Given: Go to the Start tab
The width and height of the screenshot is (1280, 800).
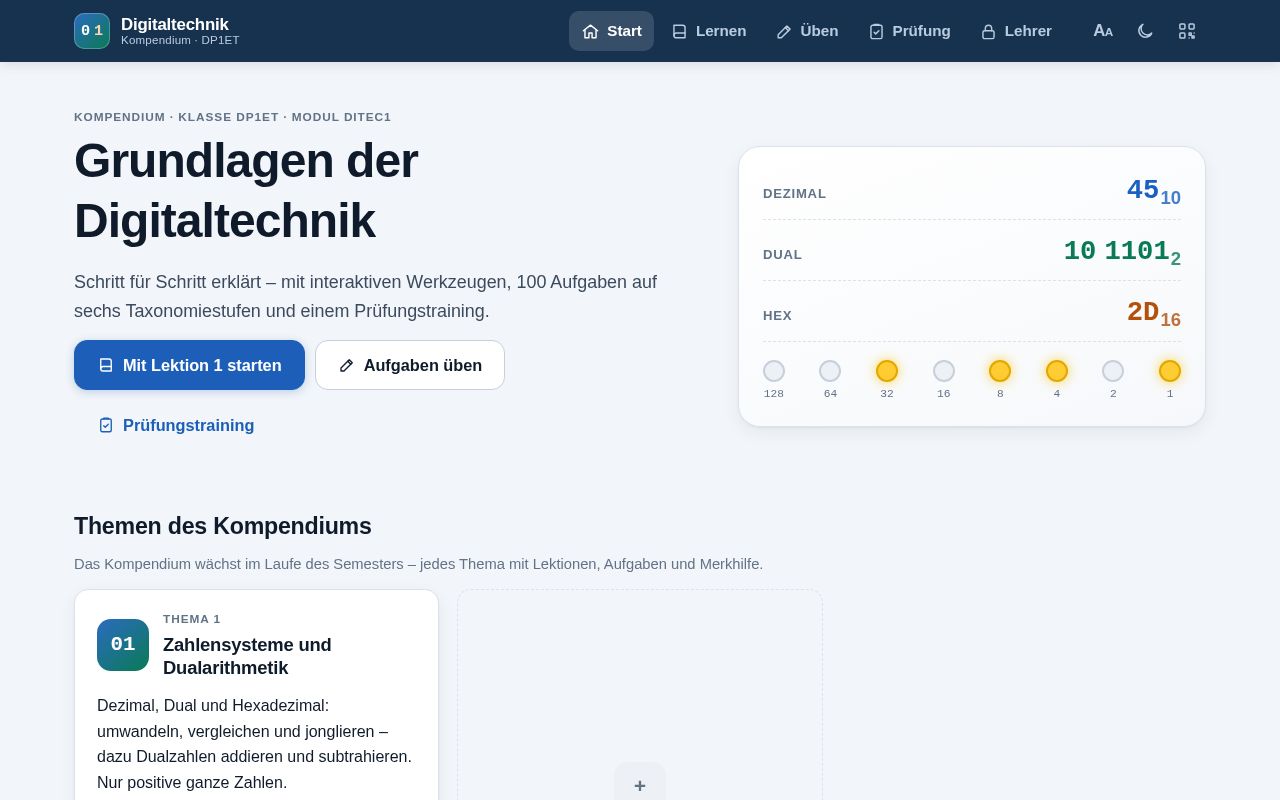Looking at the screenshot, I should pyautogui.click(x=611, y=31).
